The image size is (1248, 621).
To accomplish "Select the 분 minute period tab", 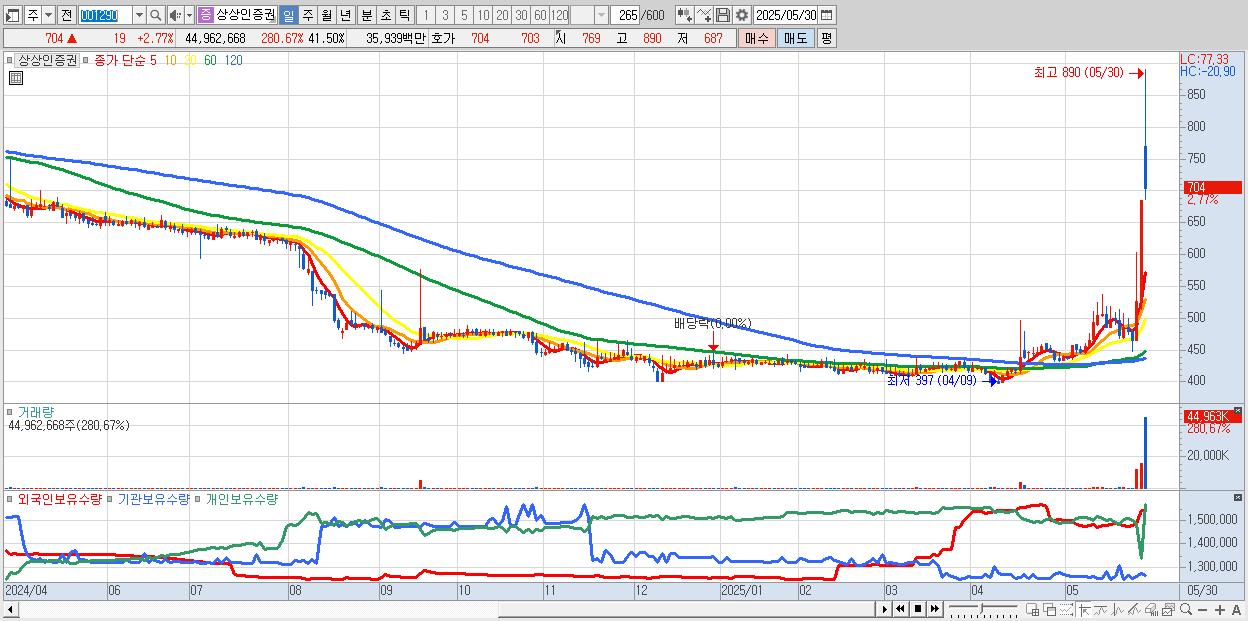I will (x=366, y=15).
